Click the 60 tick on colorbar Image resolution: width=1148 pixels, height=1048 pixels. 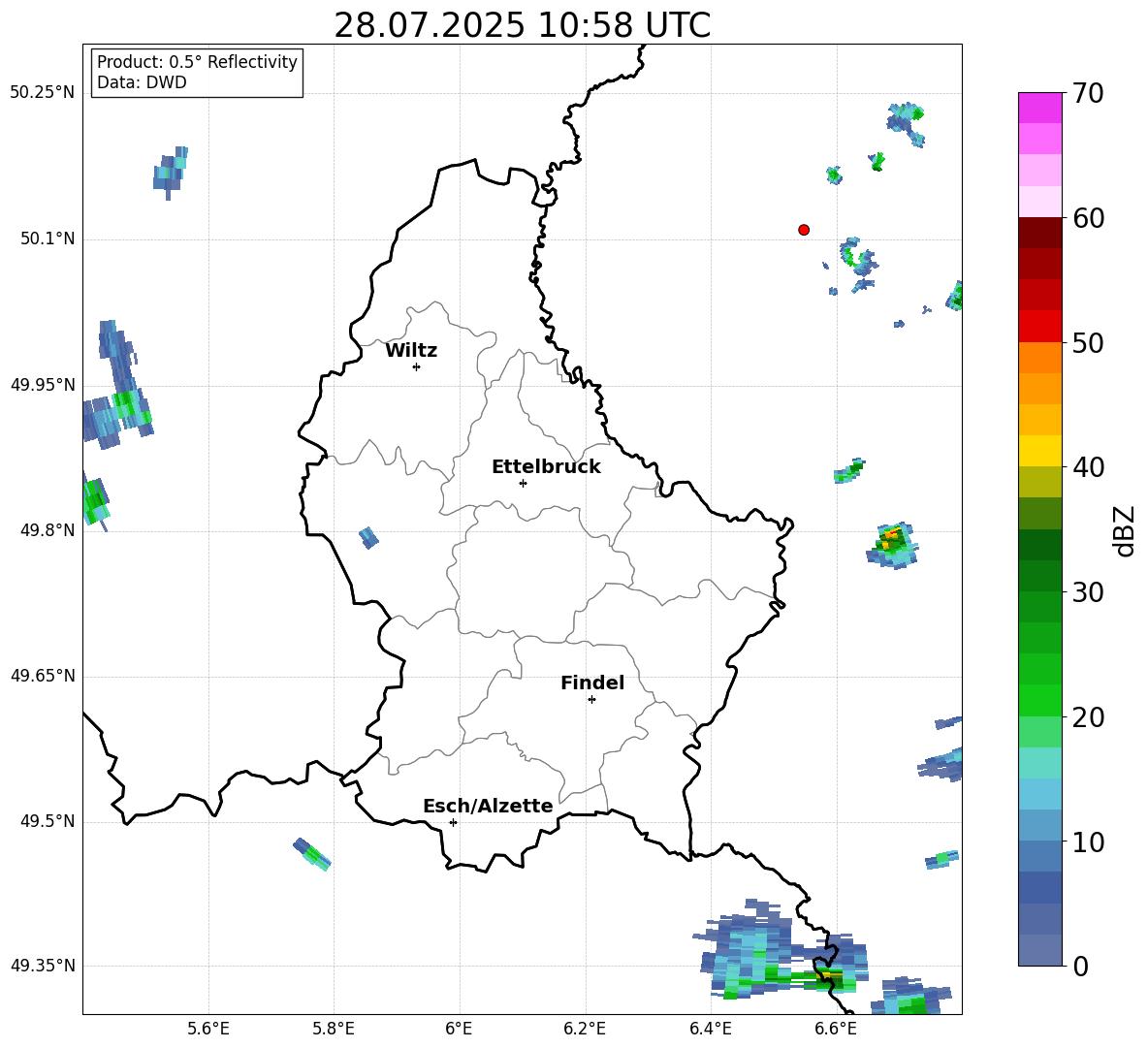[1088, 218]
